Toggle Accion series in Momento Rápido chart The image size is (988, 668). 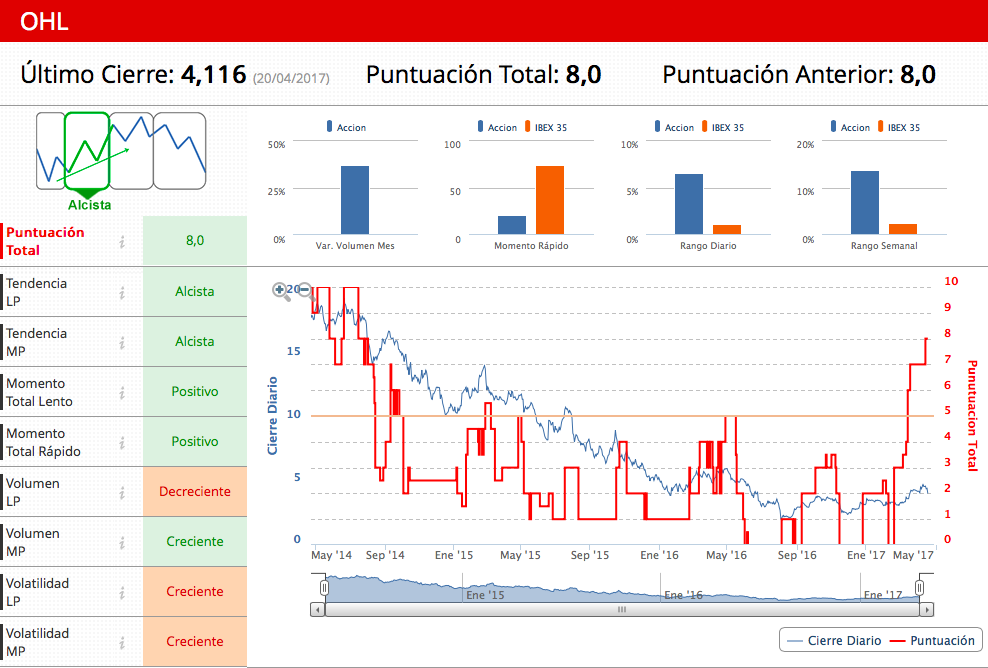tap(497, 127)
